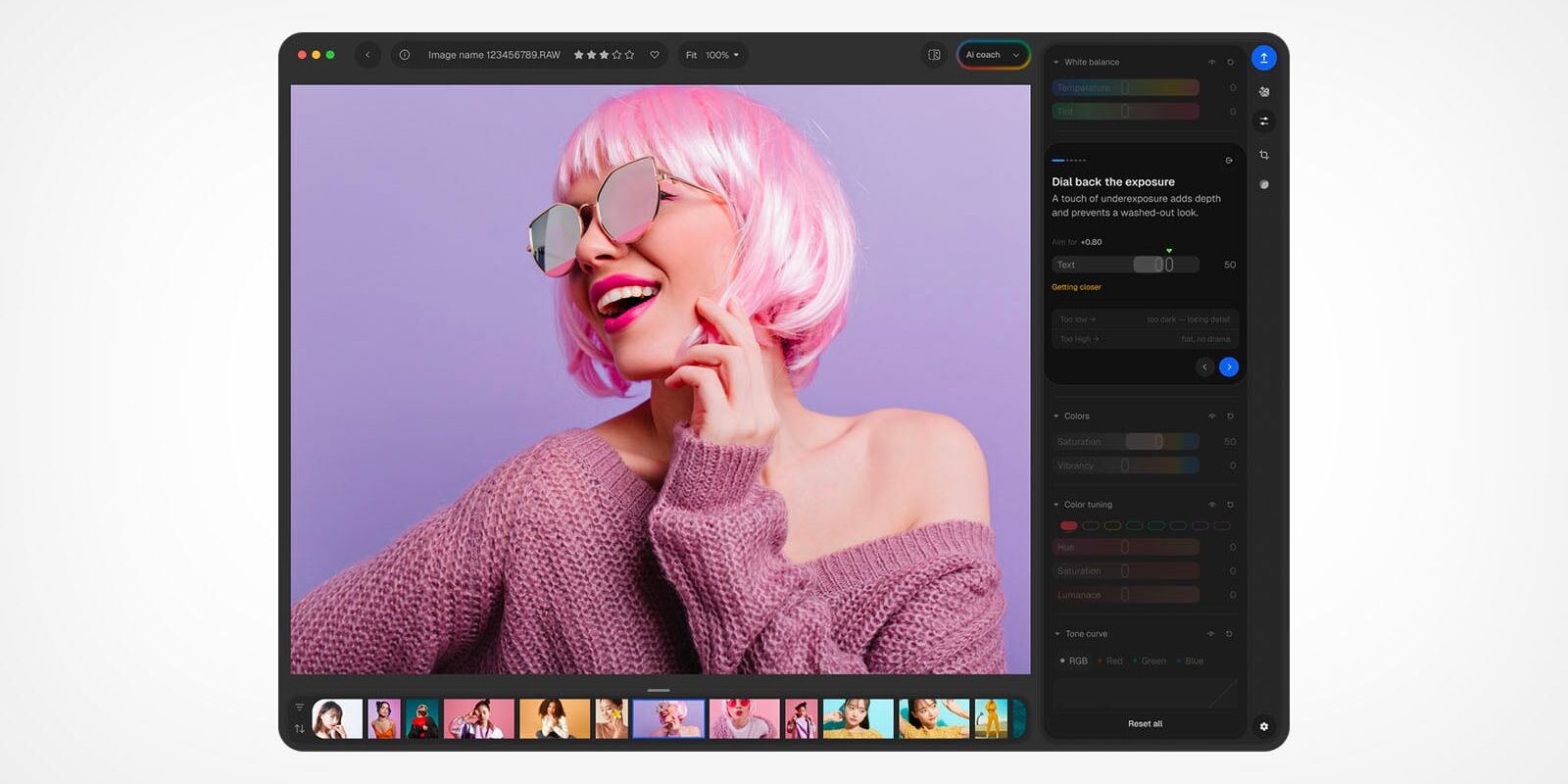Collapse the Color tuning section
1568x784 pixels.
point(1056,505)
